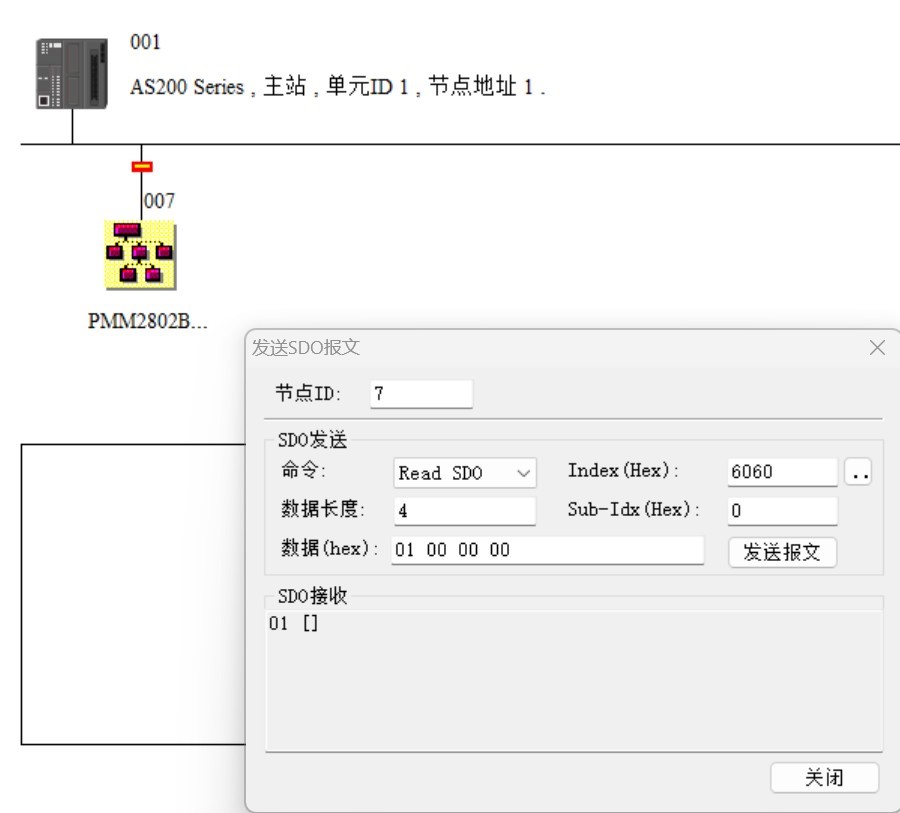This screenshot has height=813, width=900.
Task: Click the 发送SDO报文 dialog title
Action: click(305, 347)
